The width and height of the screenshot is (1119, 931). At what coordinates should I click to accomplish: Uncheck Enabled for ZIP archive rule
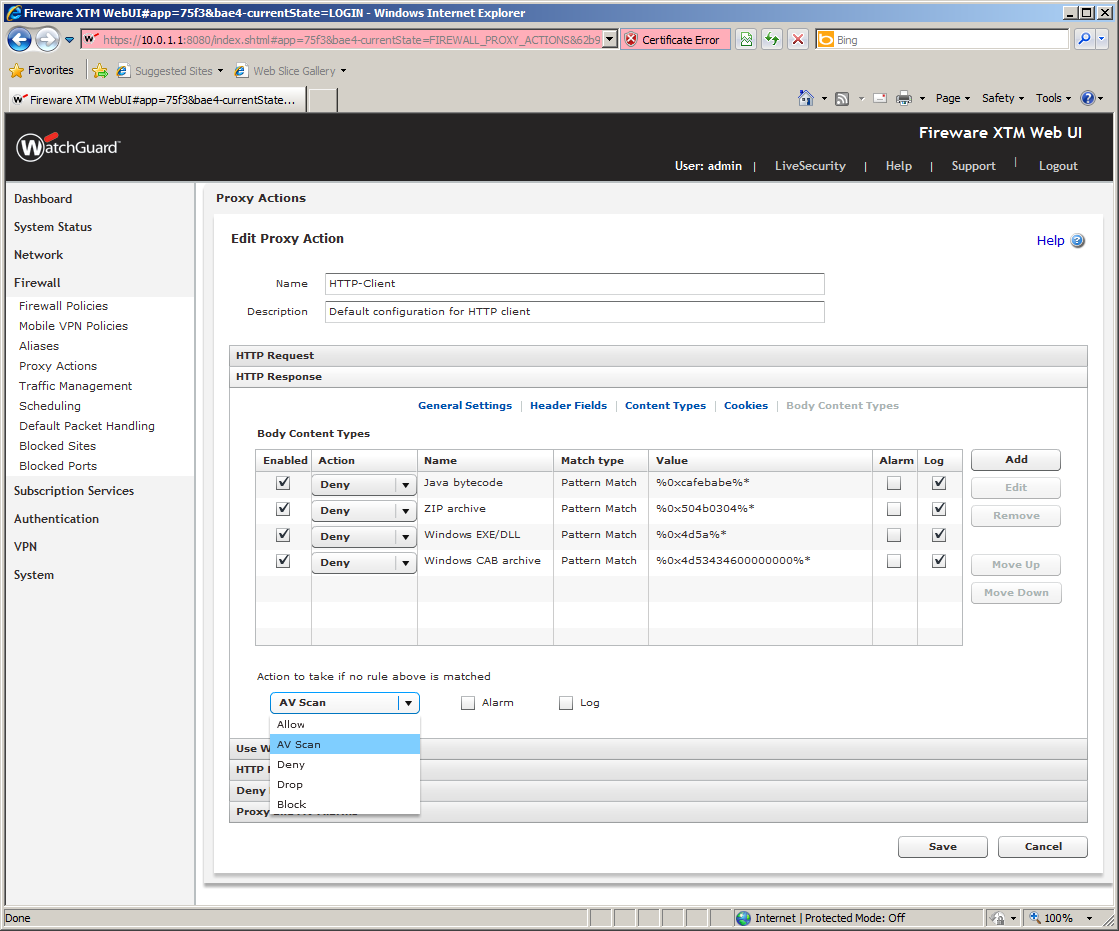pos(283,509)
